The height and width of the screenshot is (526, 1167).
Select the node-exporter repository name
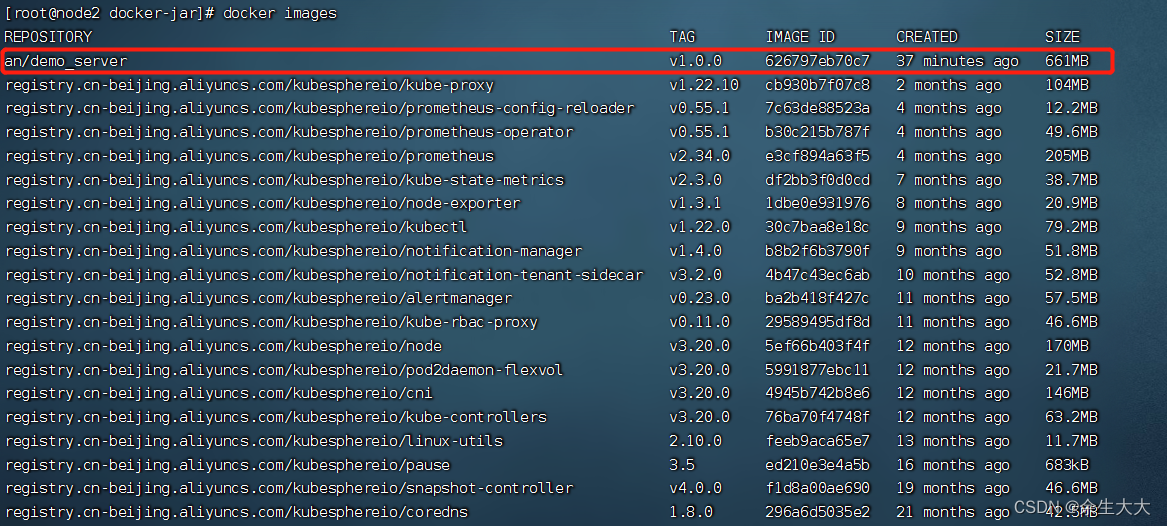(263, 203)
